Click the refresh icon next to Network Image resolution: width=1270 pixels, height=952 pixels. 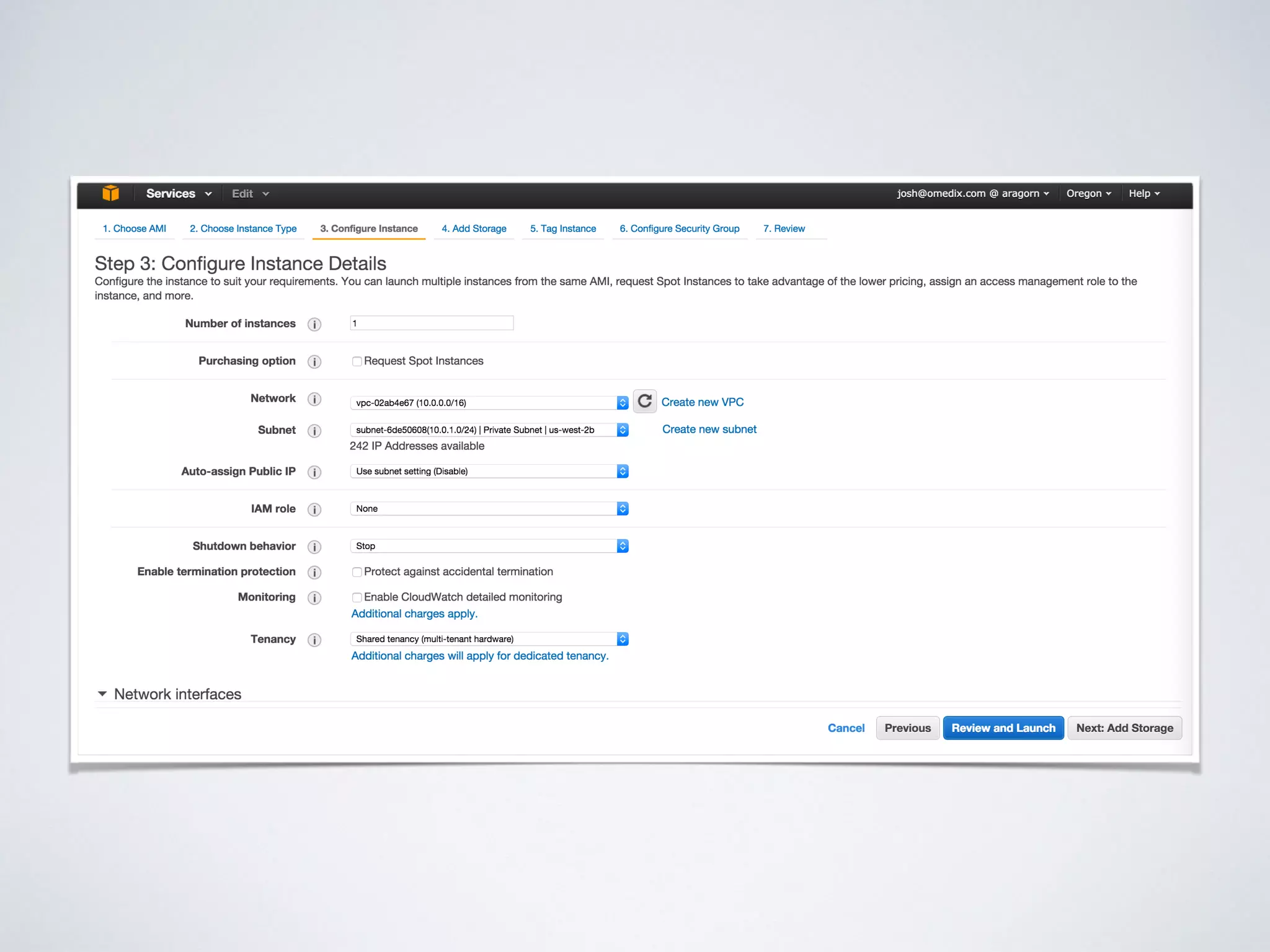click(x=644, y=402)
